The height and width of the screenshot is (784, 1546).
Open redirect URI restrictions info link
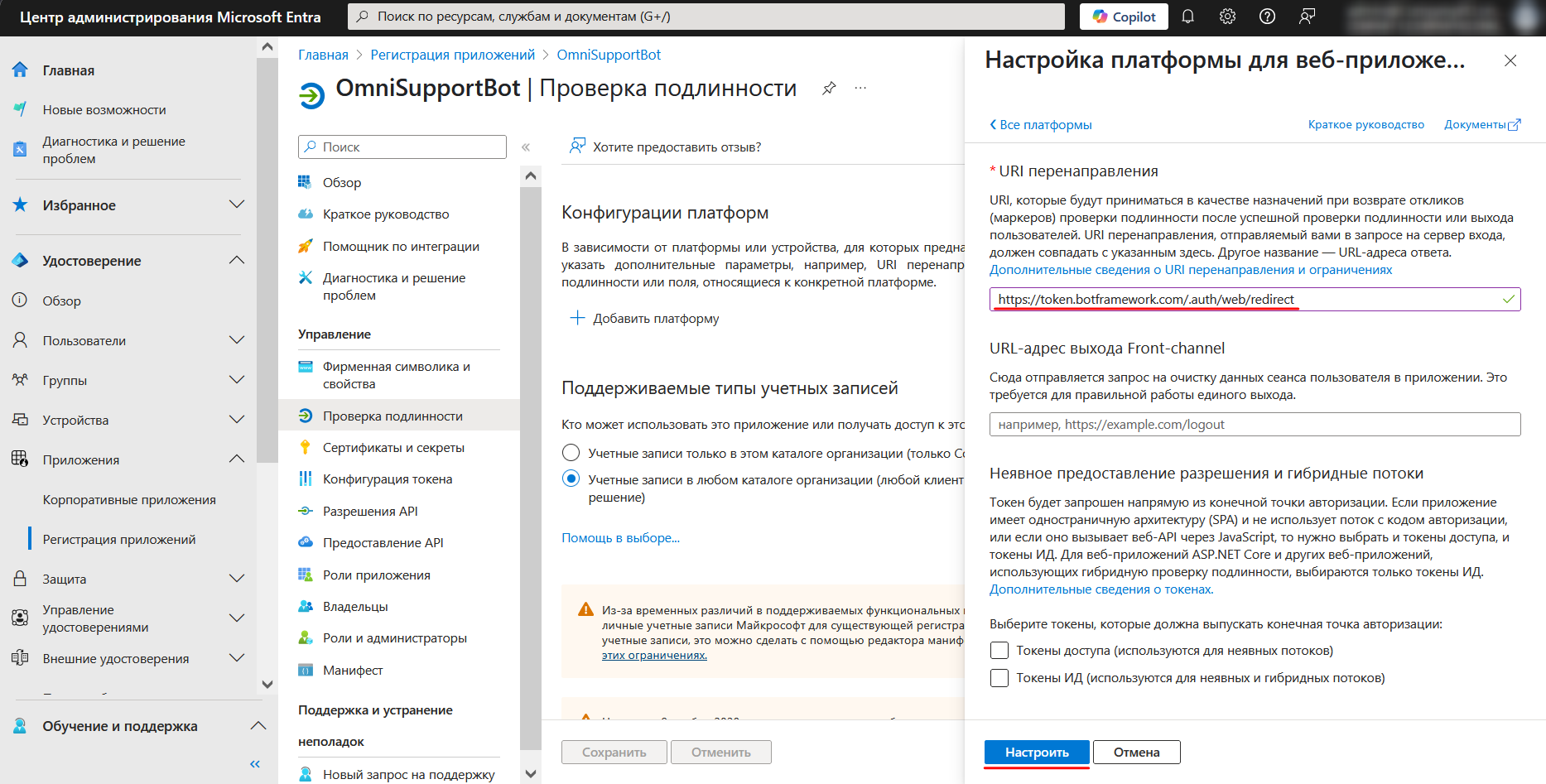(1191, 270)
